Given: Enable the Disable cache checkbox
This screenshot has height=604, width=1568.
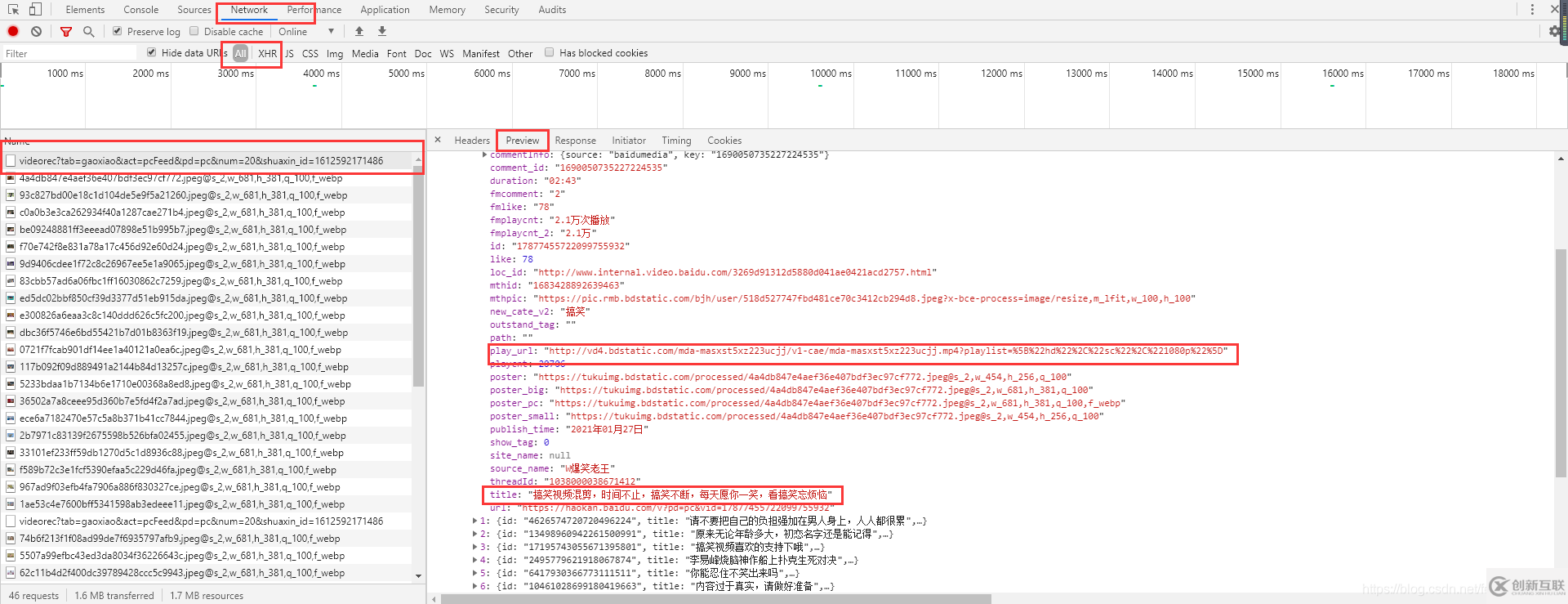Looking at the screenshot, I should click(x=194, y=31).
